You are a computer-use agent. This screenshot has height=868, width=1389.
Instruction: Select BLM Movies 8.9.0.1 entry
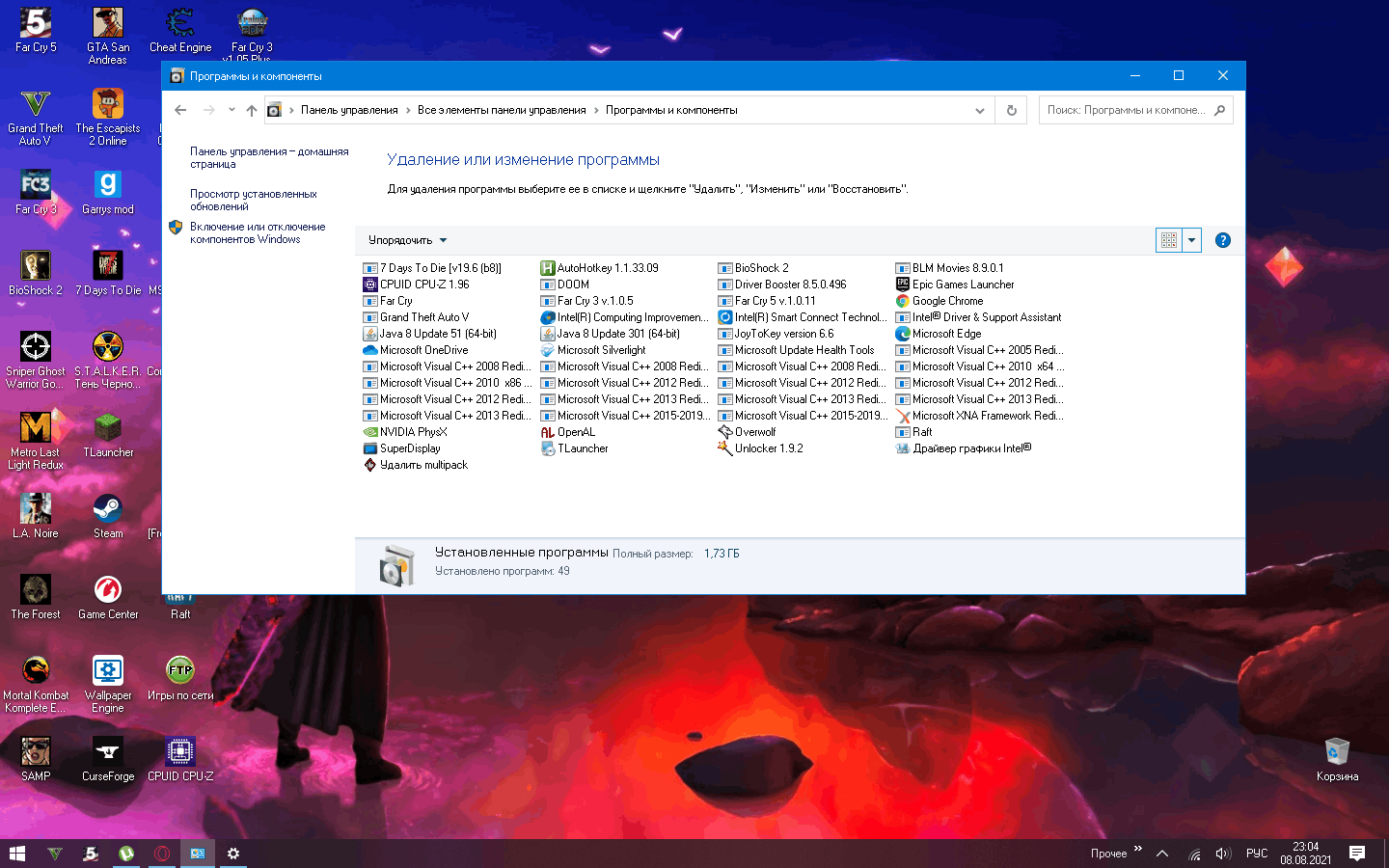point(950,268)
